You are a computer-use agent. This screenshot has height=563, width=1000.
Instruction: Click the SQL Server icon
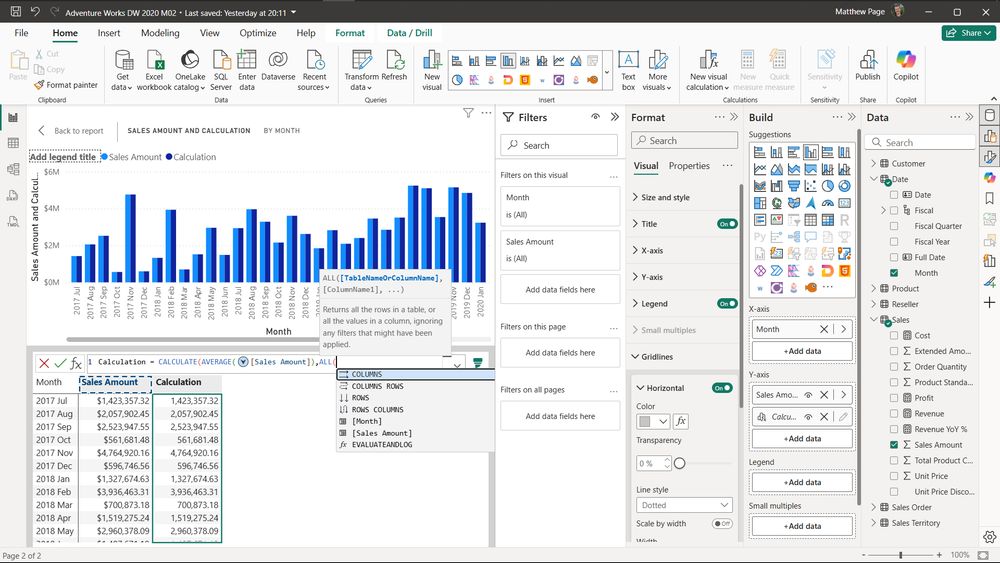pos(221,61)
